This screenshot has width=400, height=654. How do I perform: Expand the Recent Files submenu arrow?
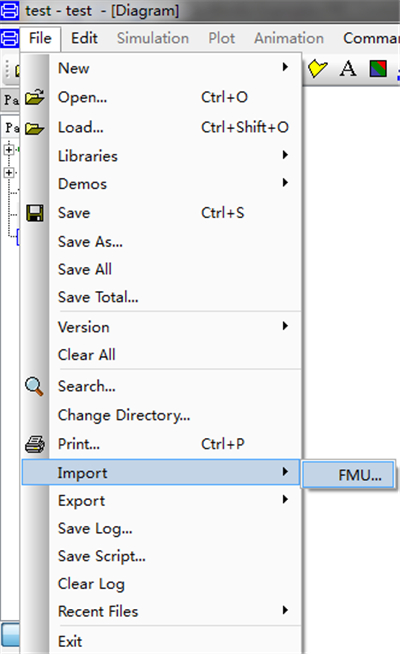[x=285, y=610]
